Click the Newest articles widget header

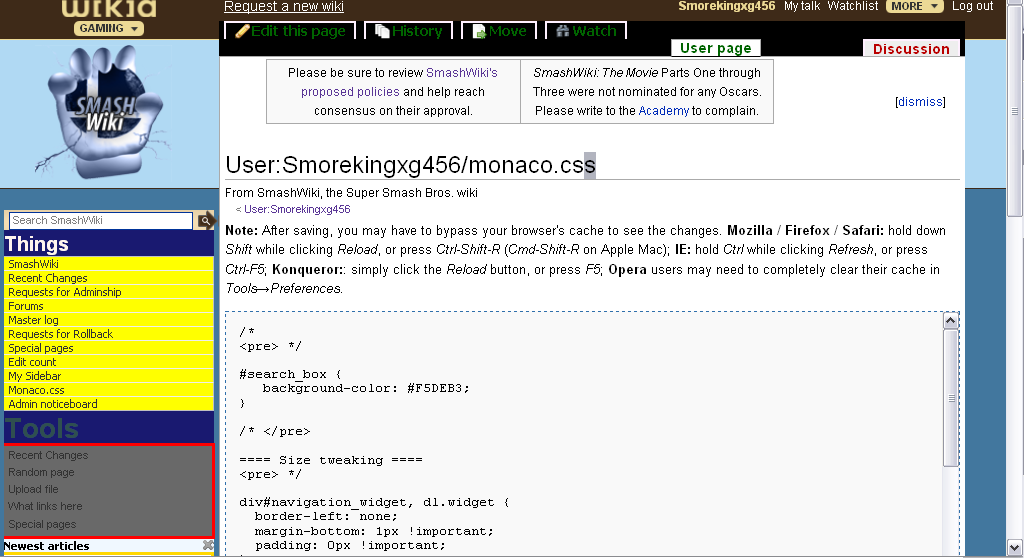click(108, 546)
